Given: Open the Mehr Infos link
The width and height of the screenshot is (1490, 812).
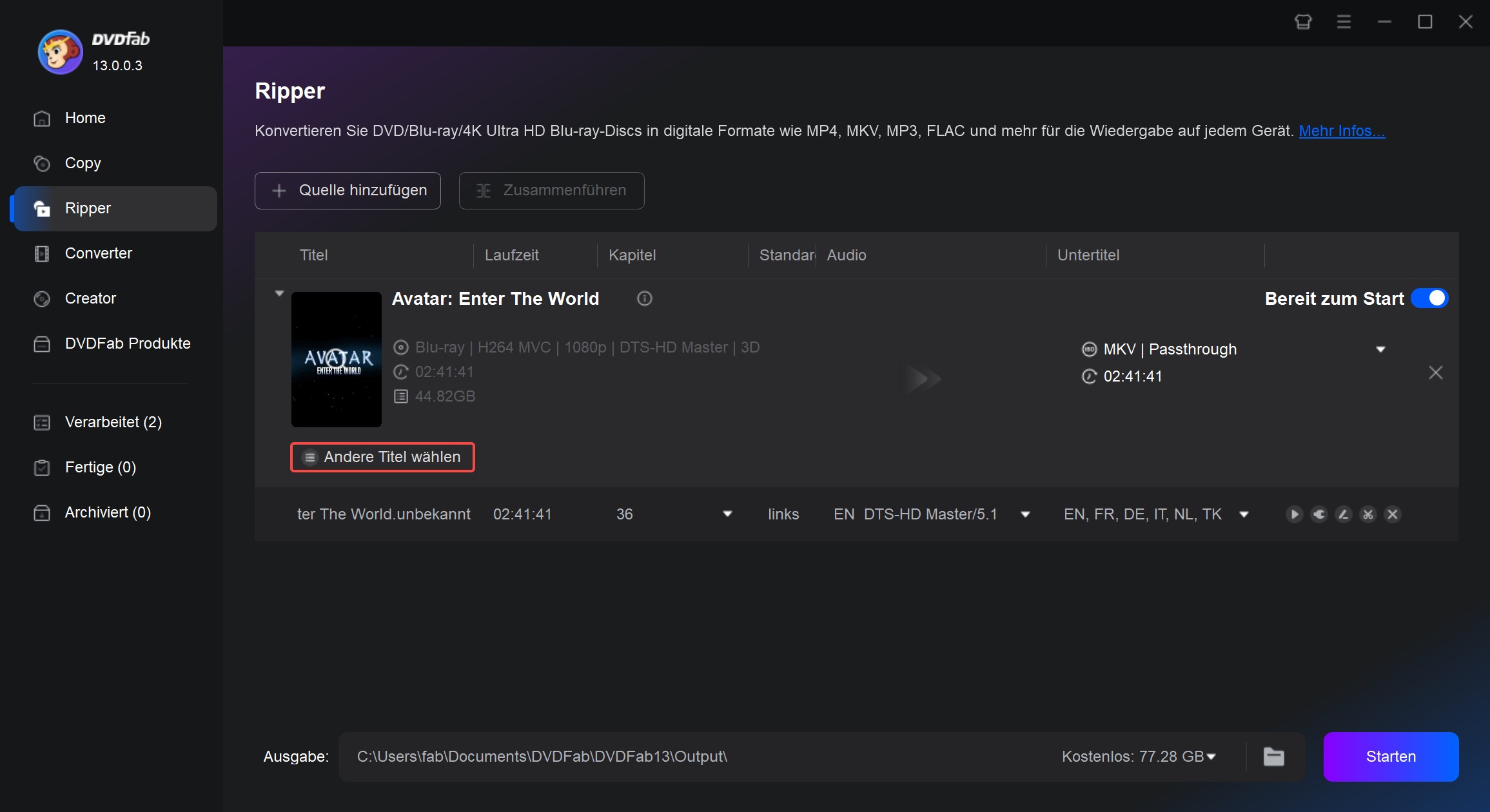Looking at the screenshot, I should point(1342,131).
